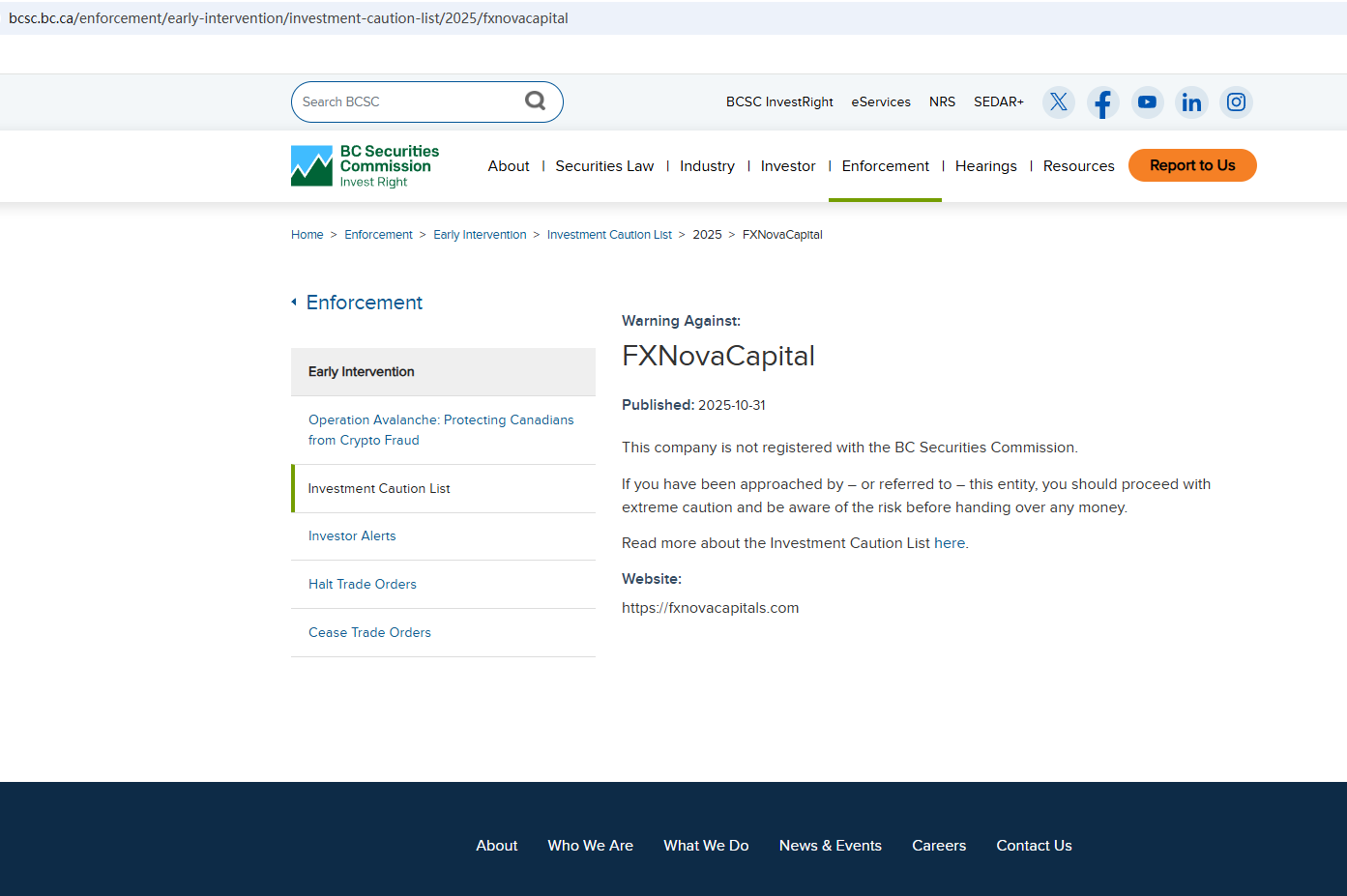This screenshot has height=896, width=1347.
Task: Follow the 'here' Investment Caution List link
Action: coord(949,543)
